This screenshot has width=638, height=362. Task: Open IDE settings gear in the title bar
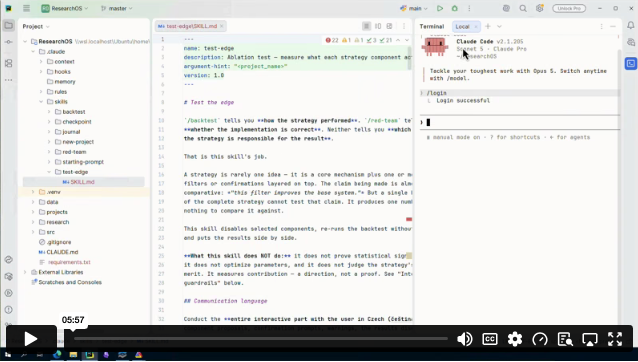click(x=540, y=8)
